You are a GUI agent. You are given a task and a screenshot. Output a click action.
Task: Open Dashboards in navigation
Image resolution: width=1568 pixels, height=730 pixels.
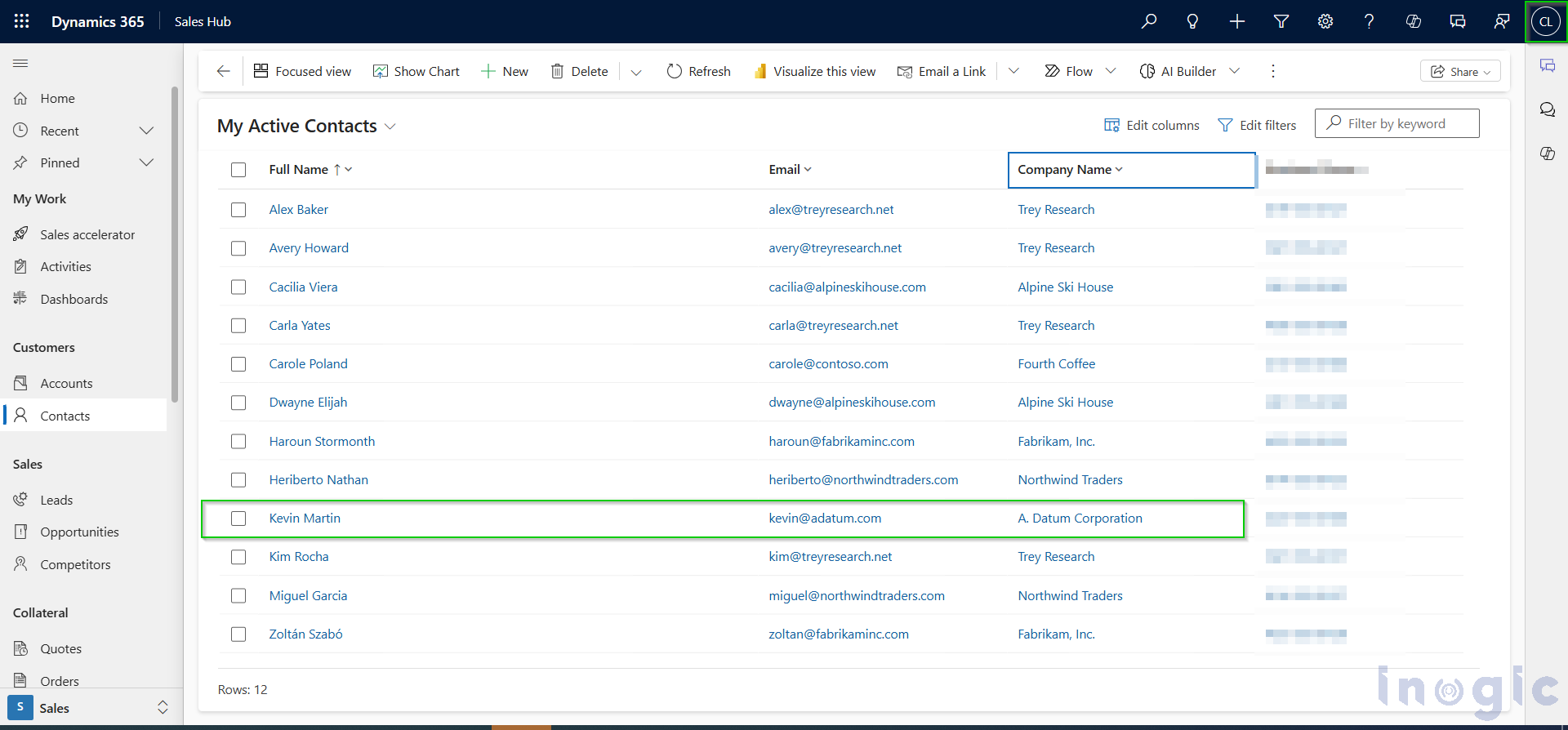coord(73,299)
